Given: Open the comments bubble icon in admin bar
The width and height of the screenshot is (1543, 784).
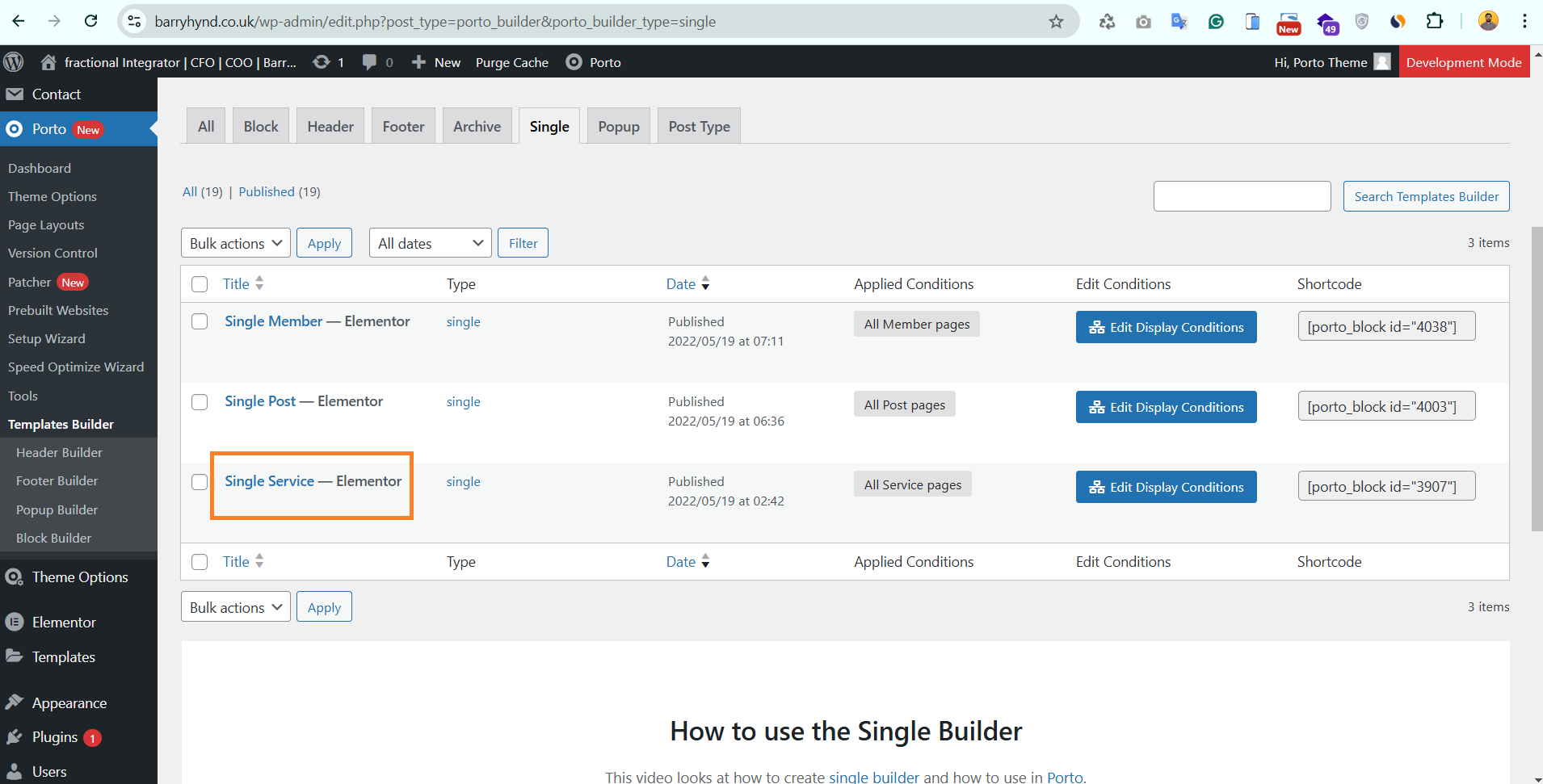Looking at the screenshot, I should pos(369,62).
